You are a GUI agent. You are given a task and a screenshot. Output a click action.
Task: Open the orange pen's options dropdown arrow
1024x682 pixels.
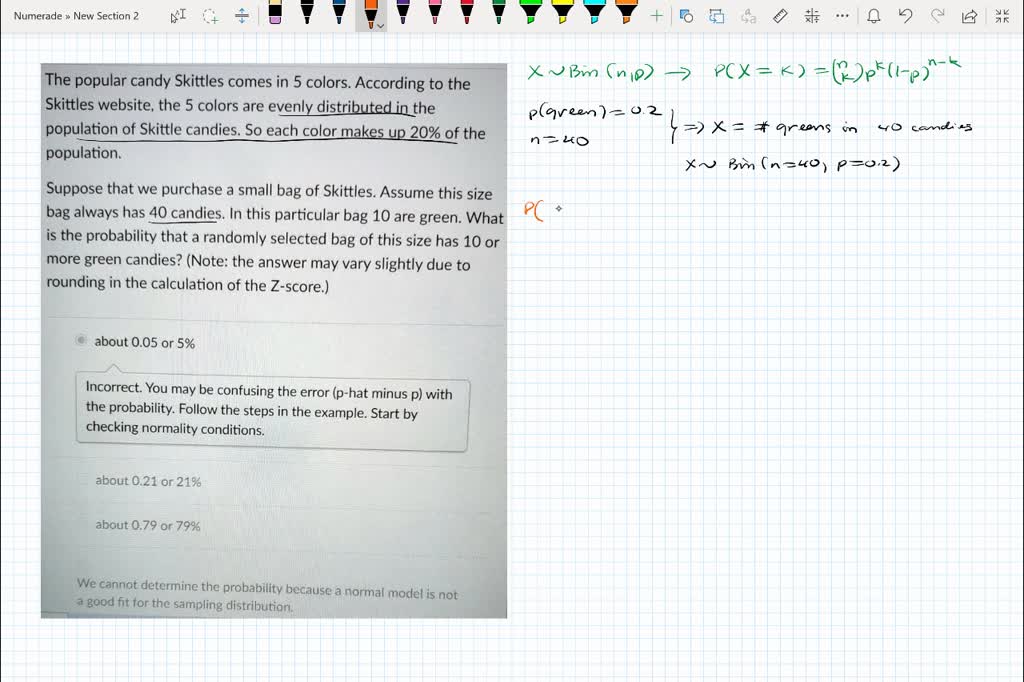tap(381, 26)
